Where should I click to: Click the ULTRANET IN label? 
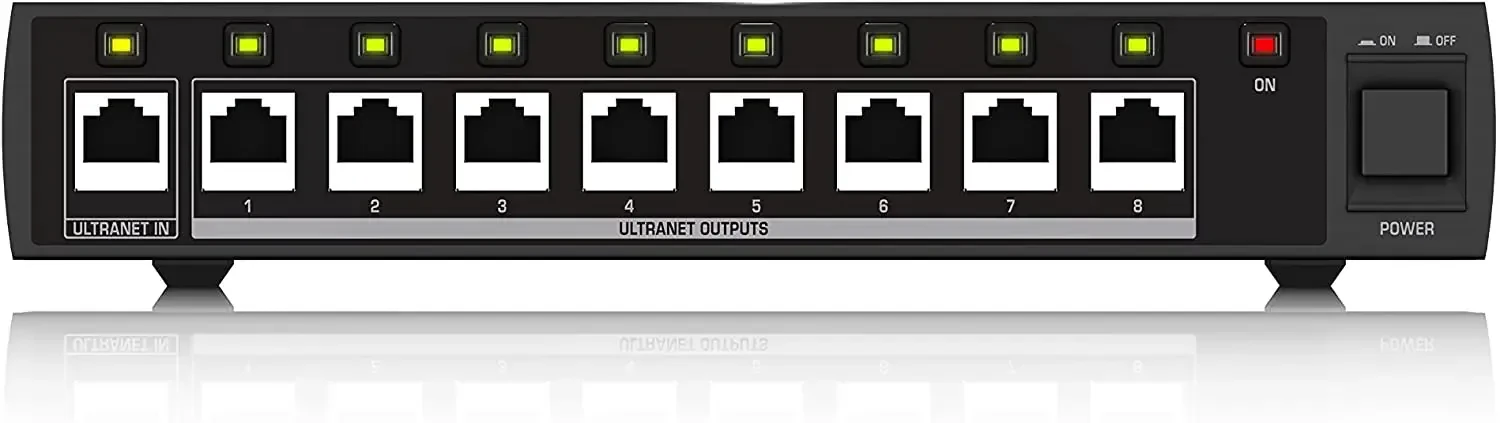(121, 229)
